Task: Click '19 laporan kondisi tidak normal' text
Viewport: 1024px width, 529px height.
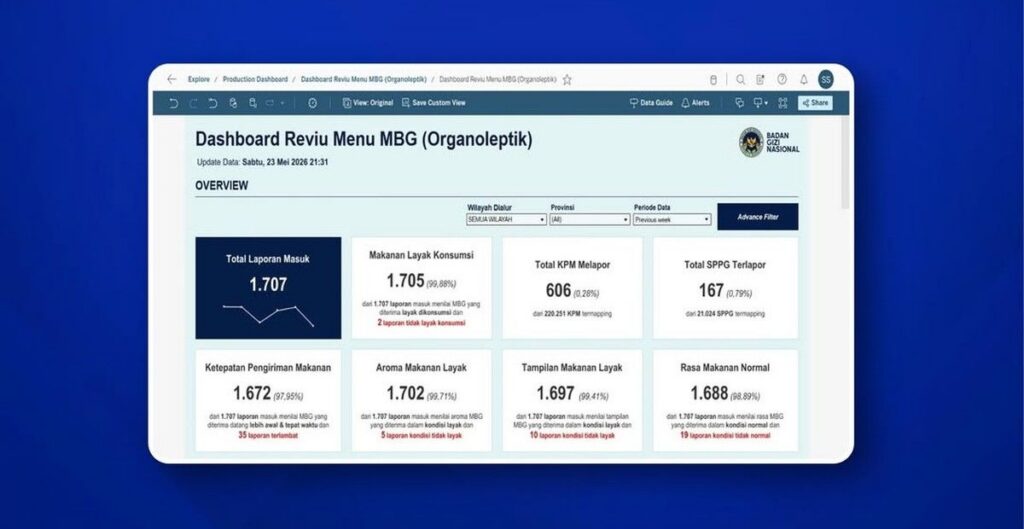Action: coord(725,435)
